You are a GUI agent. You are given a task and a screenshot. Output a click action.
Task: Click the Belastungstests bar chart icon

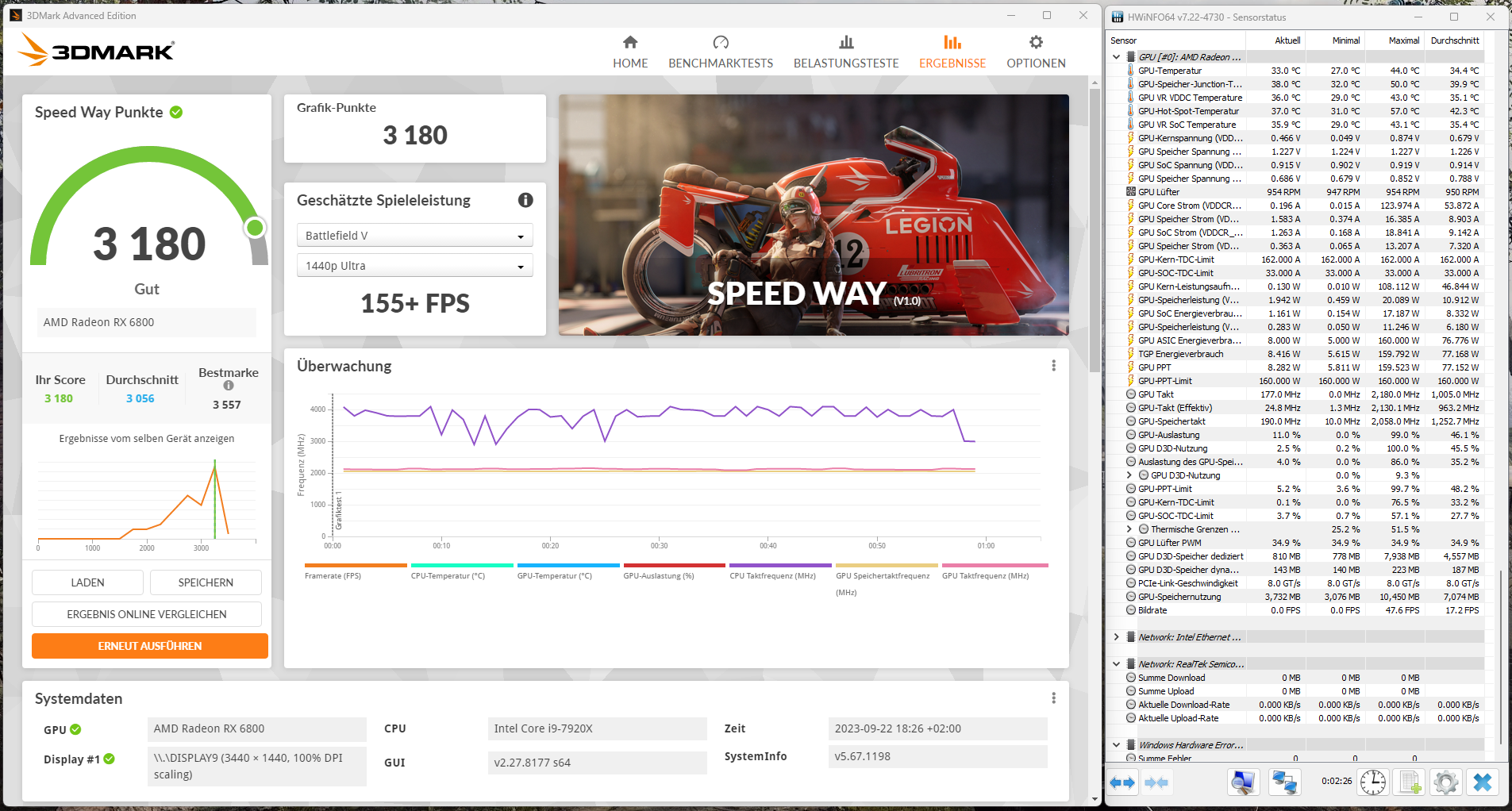click(x=846, y=42)
